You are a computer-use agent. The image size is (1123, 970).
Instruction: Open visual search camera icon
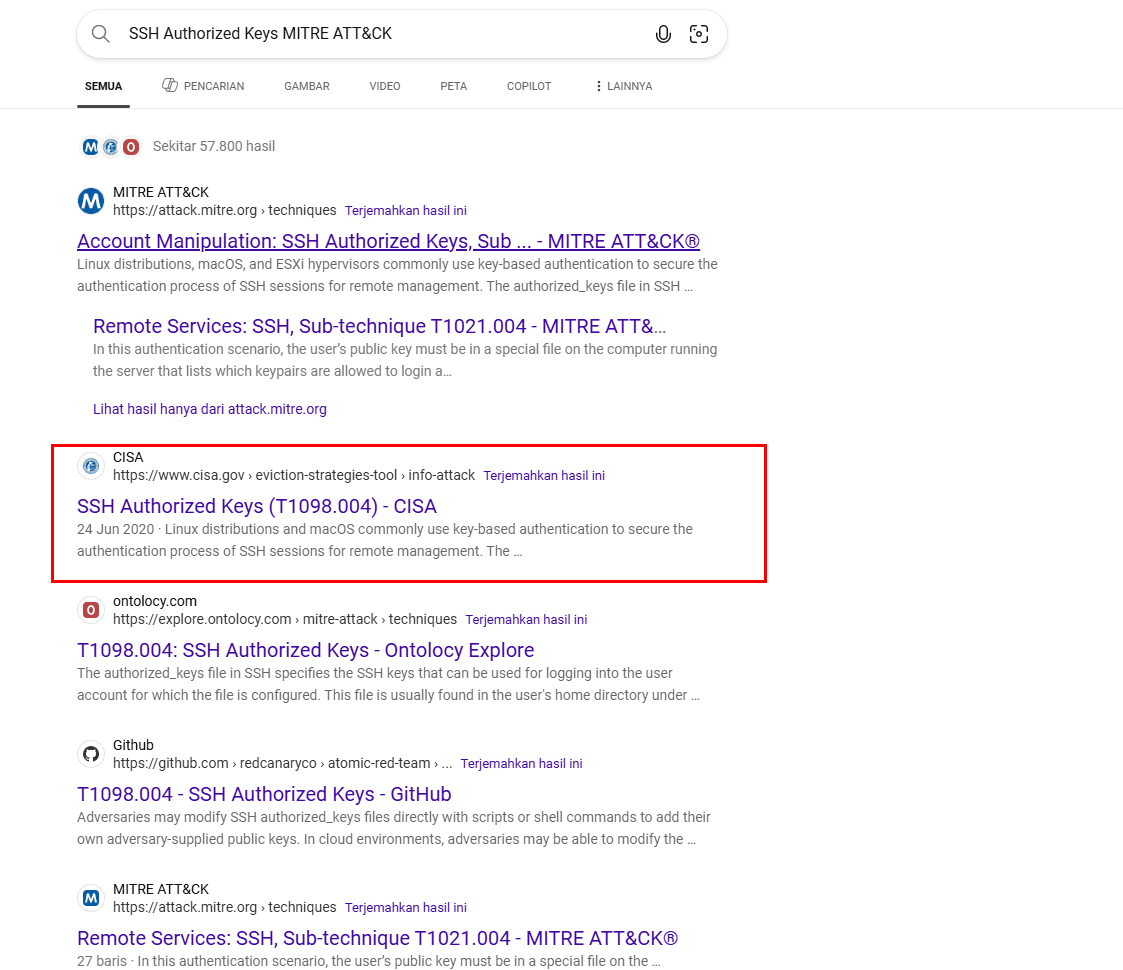(x=699, y=34)
